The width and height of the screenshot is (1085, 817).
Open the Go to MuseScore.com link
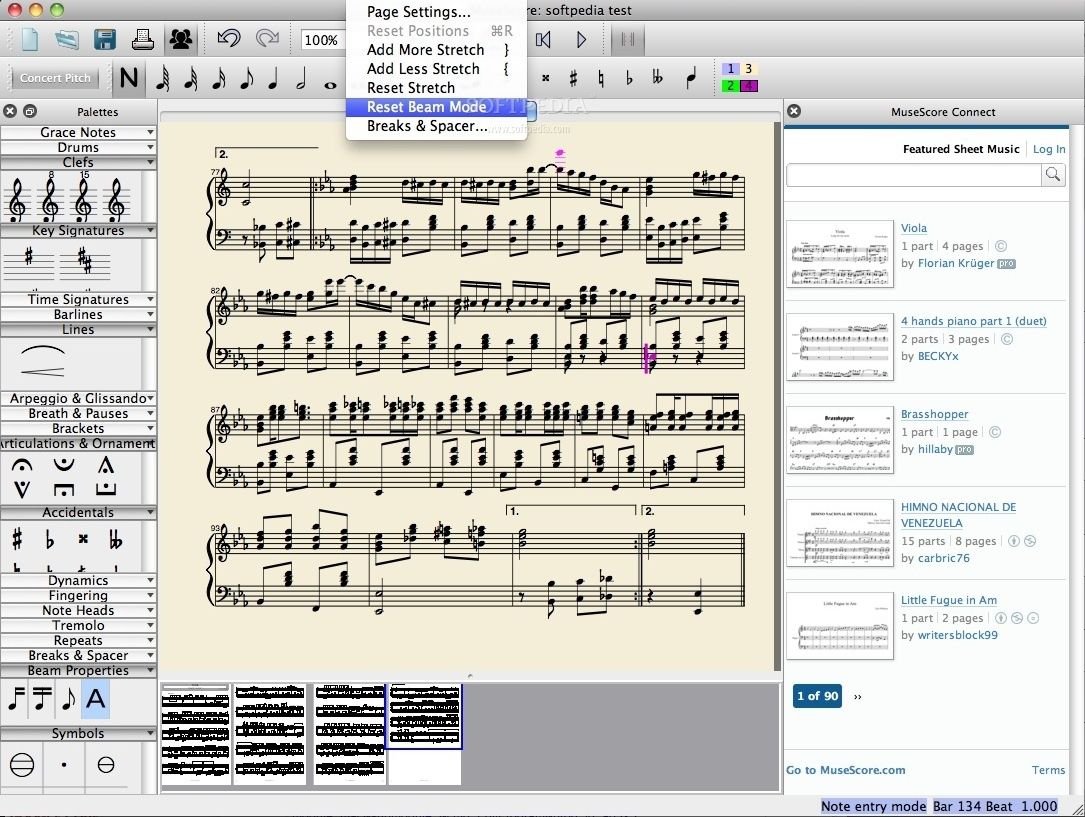[x=844, y=770]
